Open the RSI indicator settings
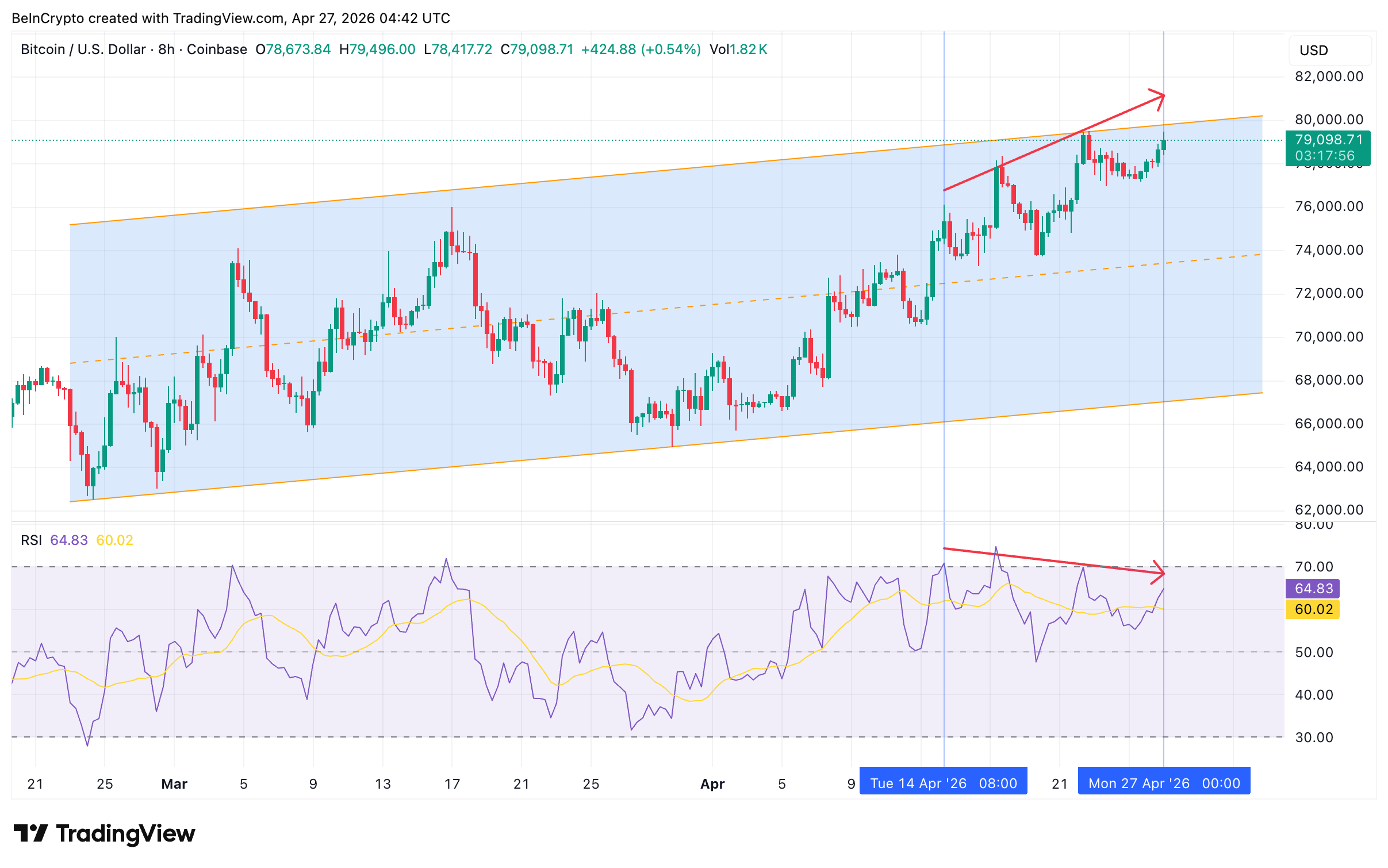The image size is (1388, 868). [32, 540]
